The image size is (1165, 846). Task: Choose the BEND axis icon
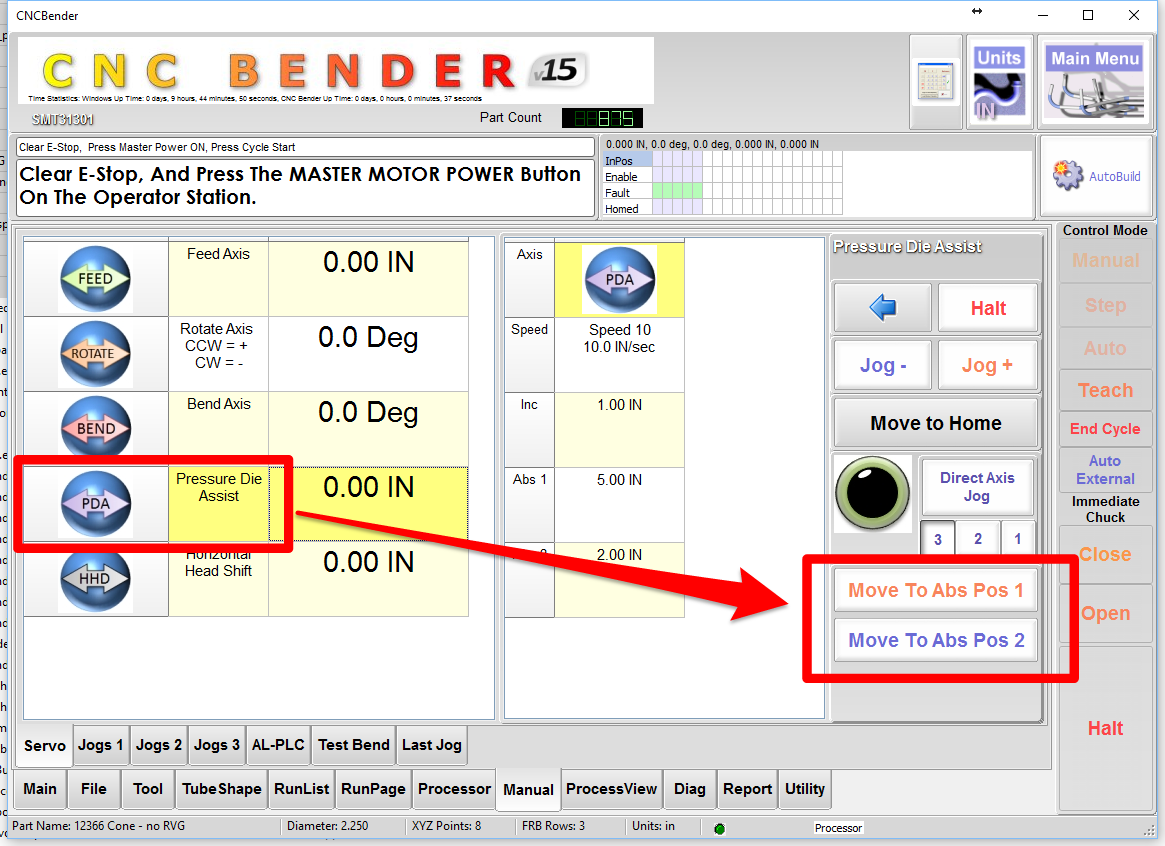95,429
